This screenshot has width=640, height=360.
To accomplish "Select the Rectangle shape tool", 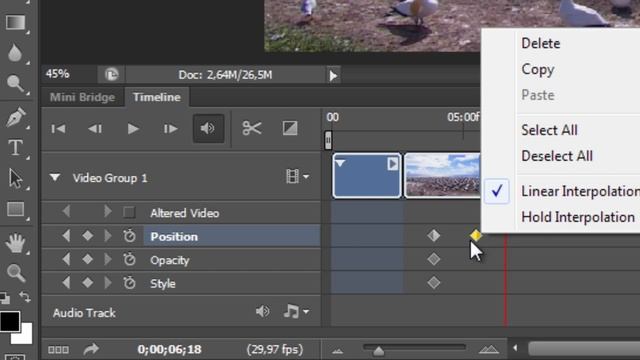I will (15, 209).
